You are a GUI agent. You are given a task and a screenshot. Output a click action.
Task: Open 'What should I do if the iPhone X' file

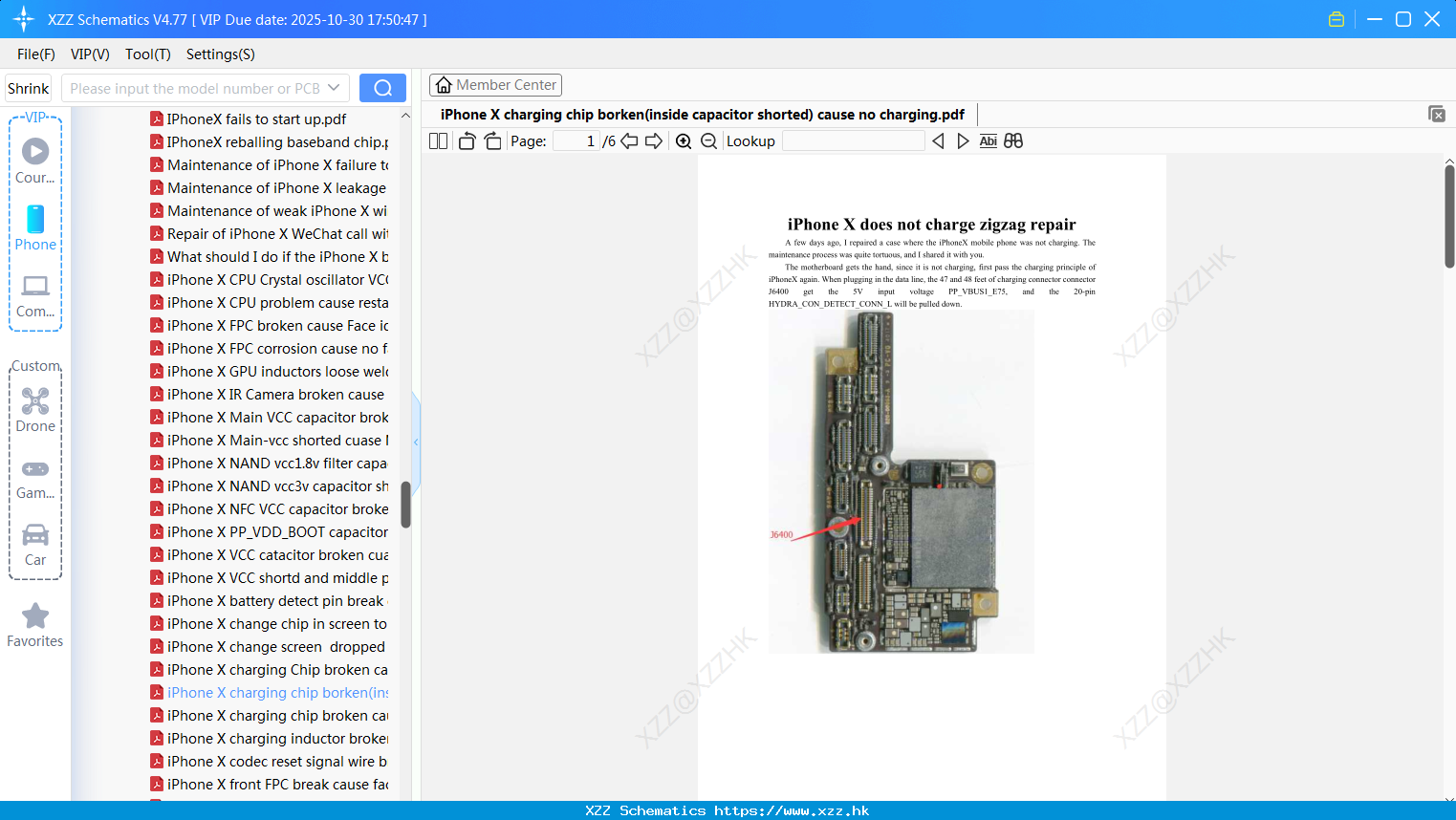[x=270, y=256]
